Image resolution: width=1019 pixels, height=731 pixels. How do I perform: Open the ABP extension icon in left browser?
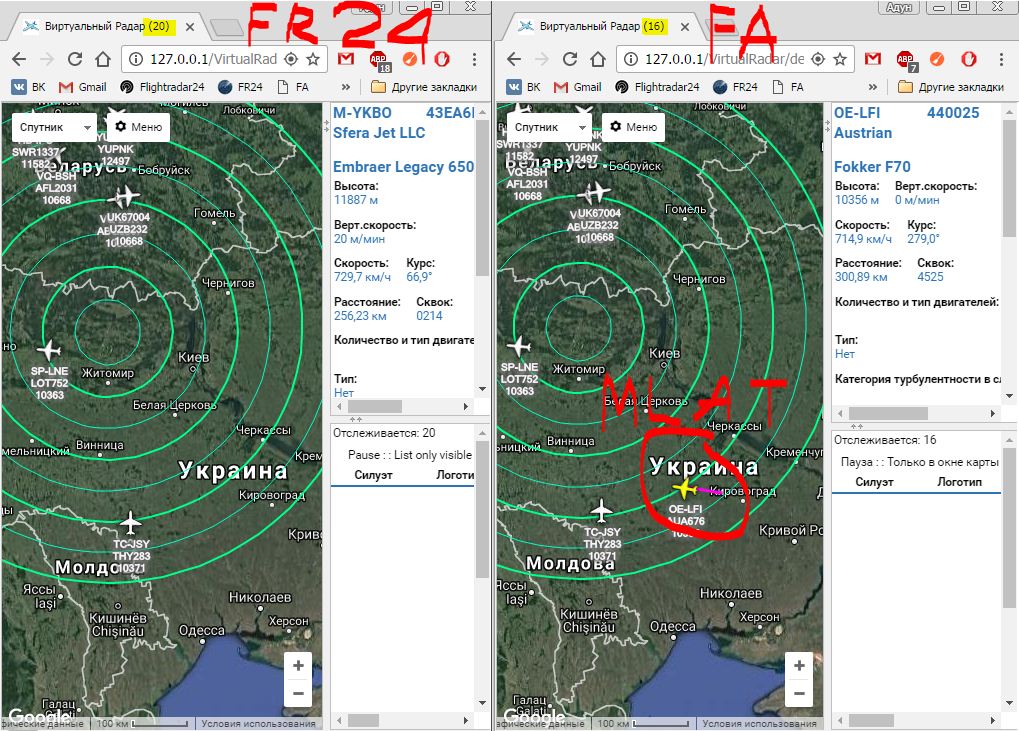pyautogui.click(x=379, y=60)
